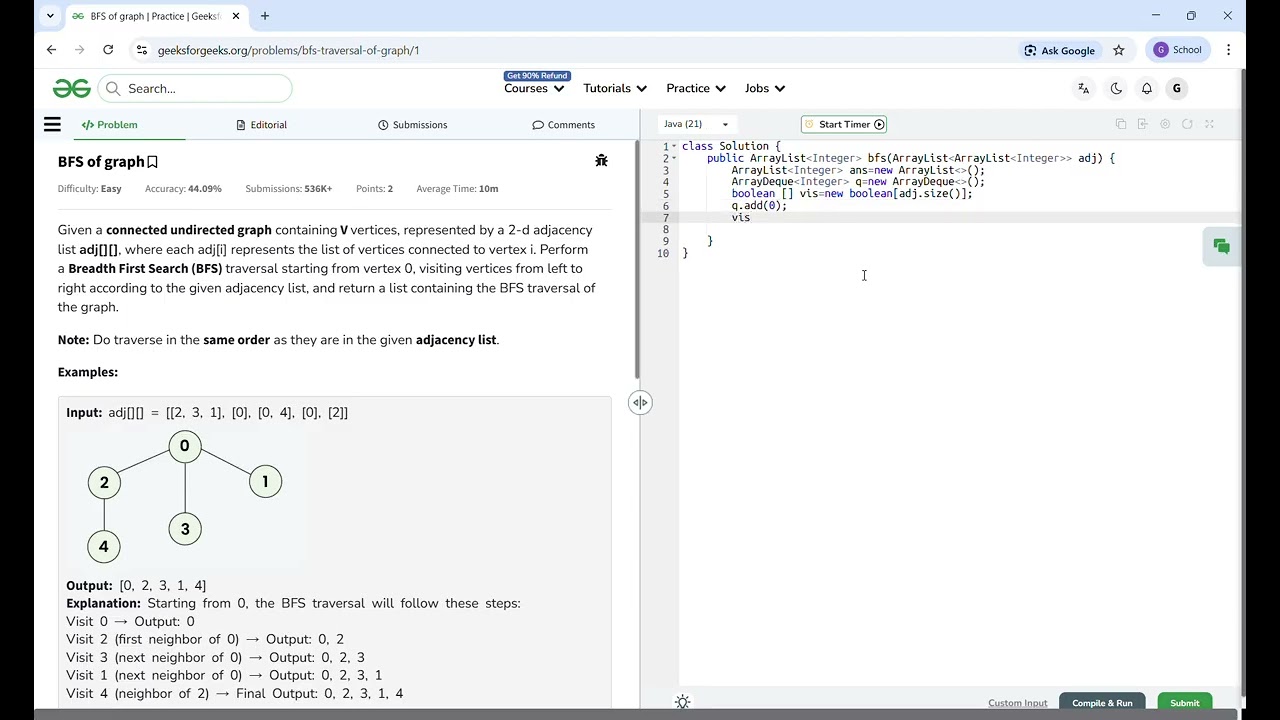Star this page as a bookmark
Viewport: 1280px width, 720px height.
point(1119,50)
